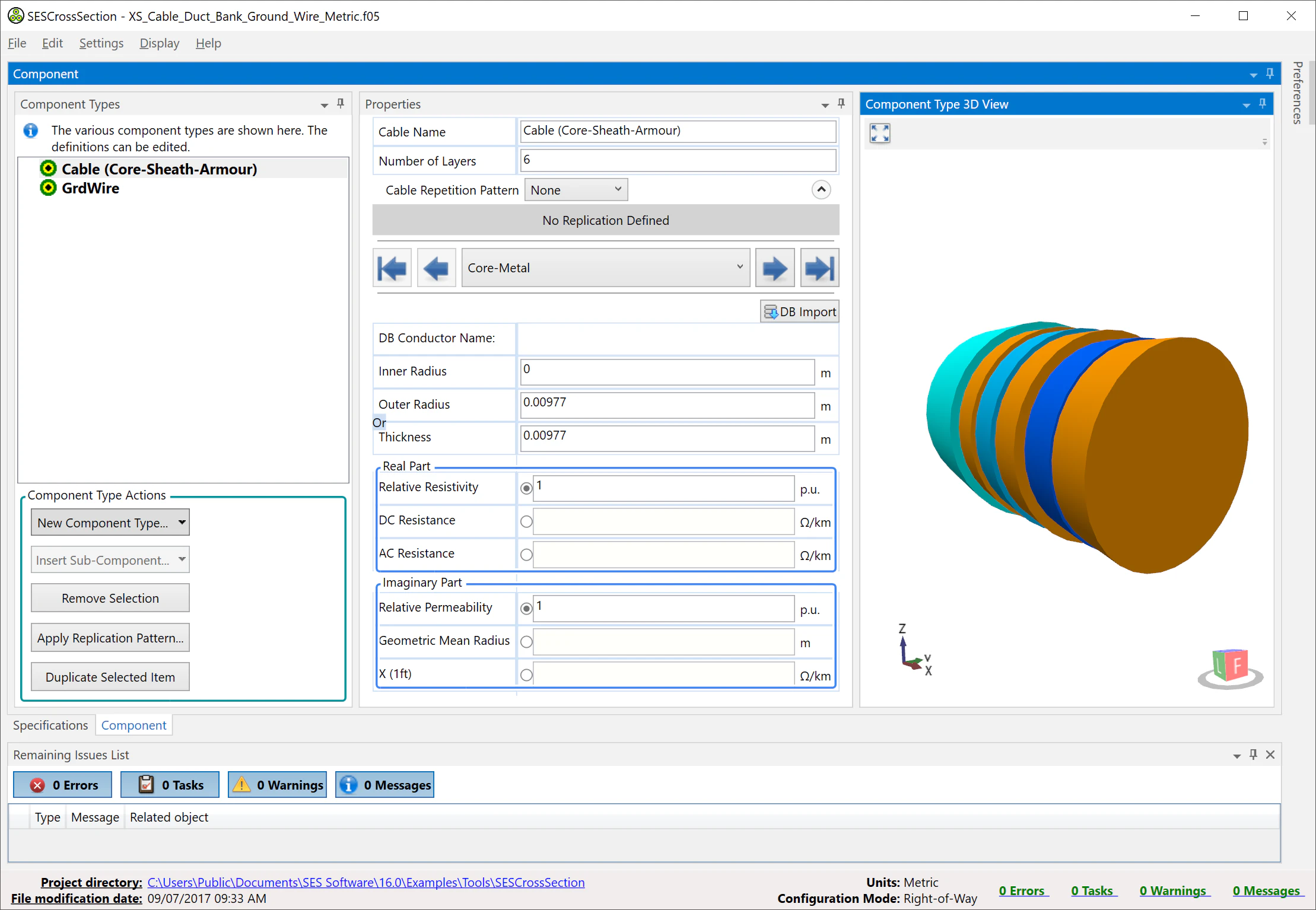The image size is (1316, 910).
Task: Open the project directory link
Action: [x=365, y=882]
